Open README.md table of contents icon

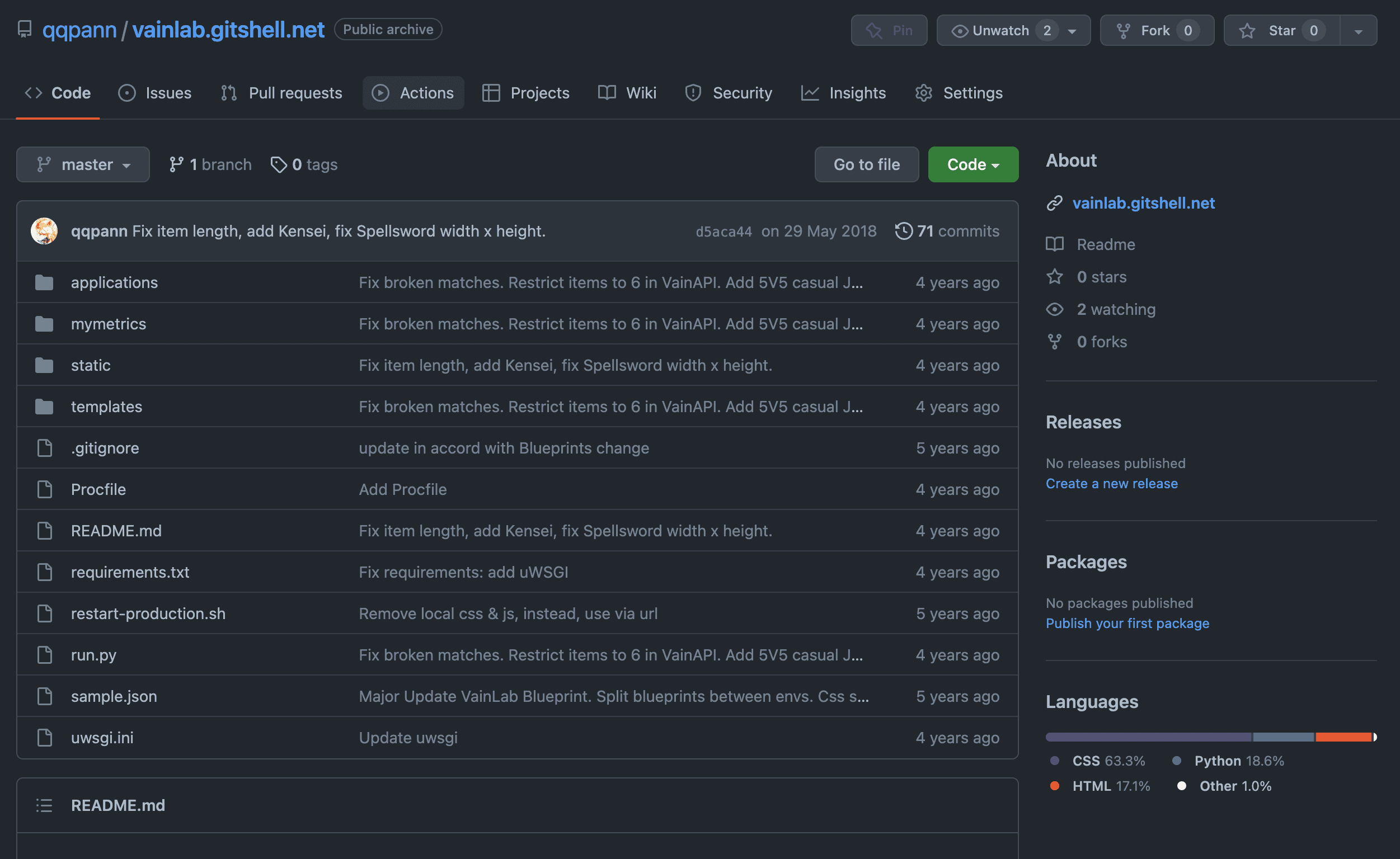point(44,805)
